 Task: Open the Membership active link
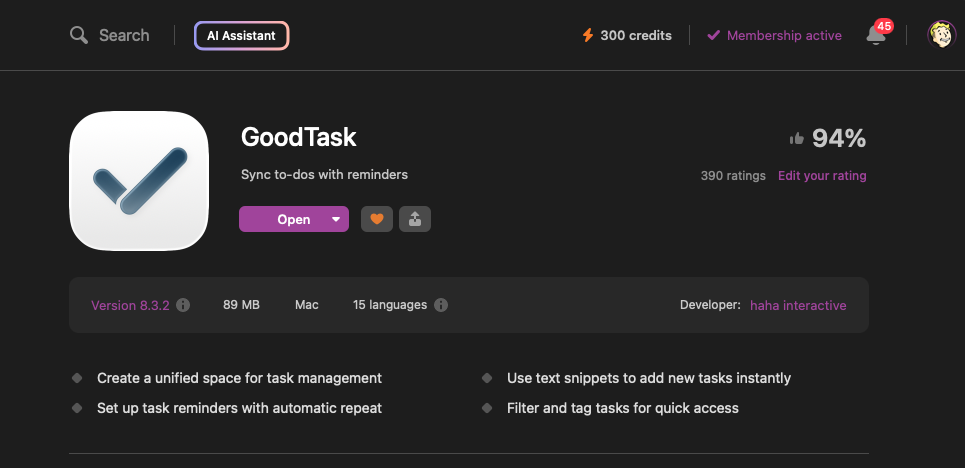coord(784,36)
